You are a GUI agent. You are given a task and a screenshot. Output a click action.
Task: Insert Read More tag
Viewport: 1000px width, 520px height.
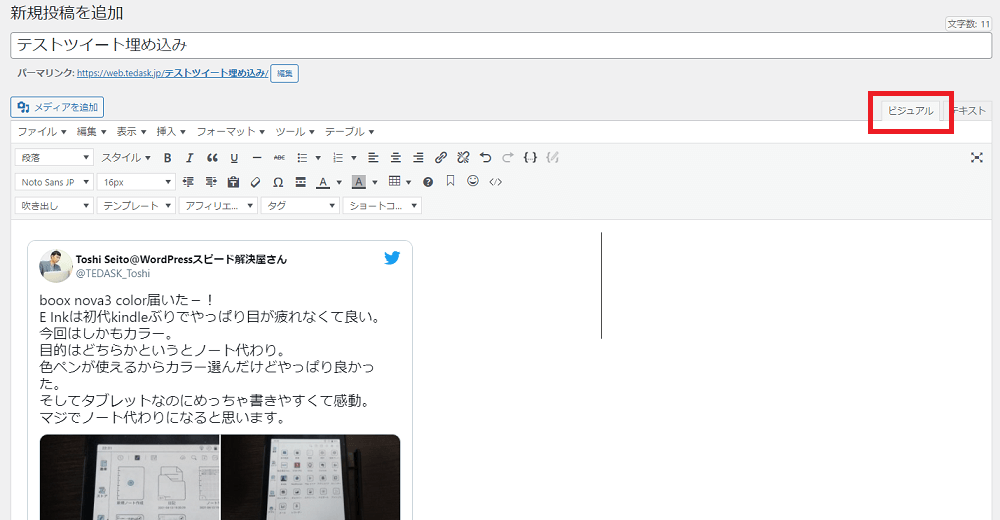300,182
